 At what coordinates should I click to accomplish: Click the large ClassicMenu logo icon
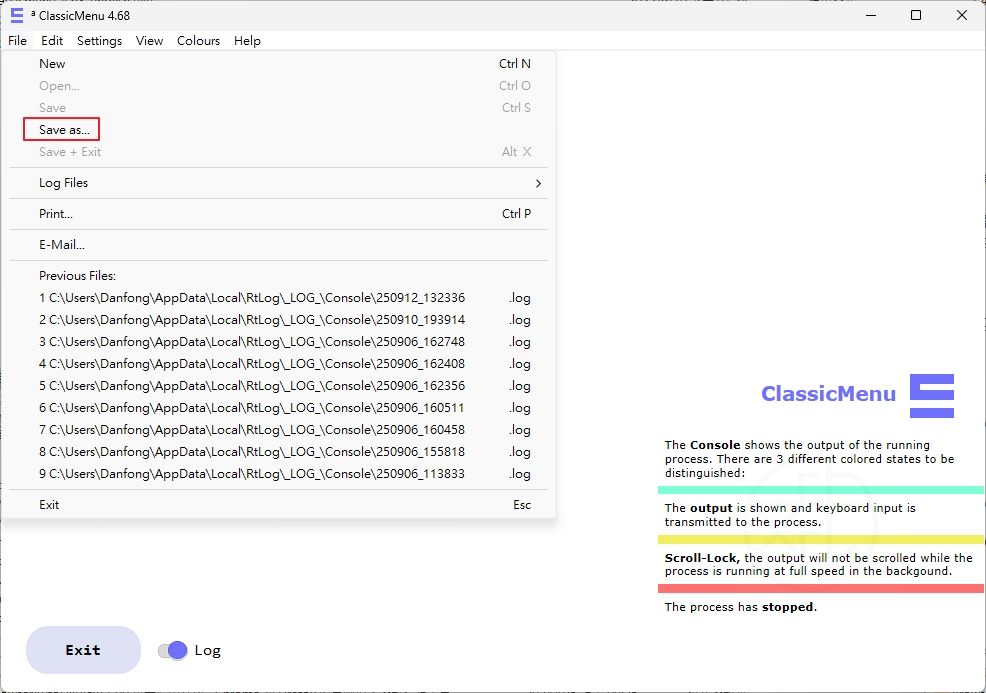click(x=931, y=396)
